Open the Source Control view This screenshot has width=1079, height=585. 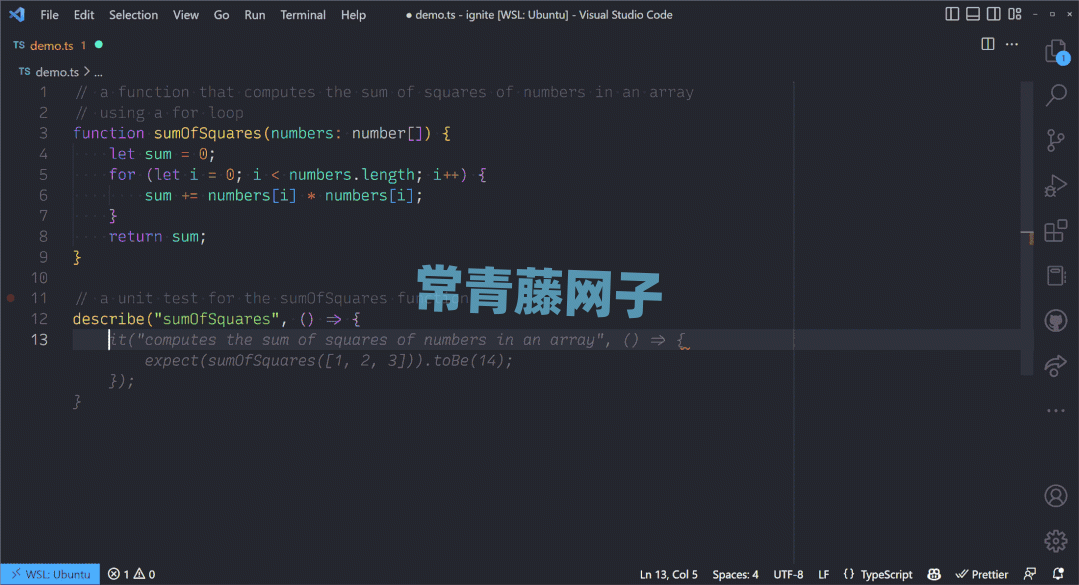pyautogui.click(x=1055, y=140)
